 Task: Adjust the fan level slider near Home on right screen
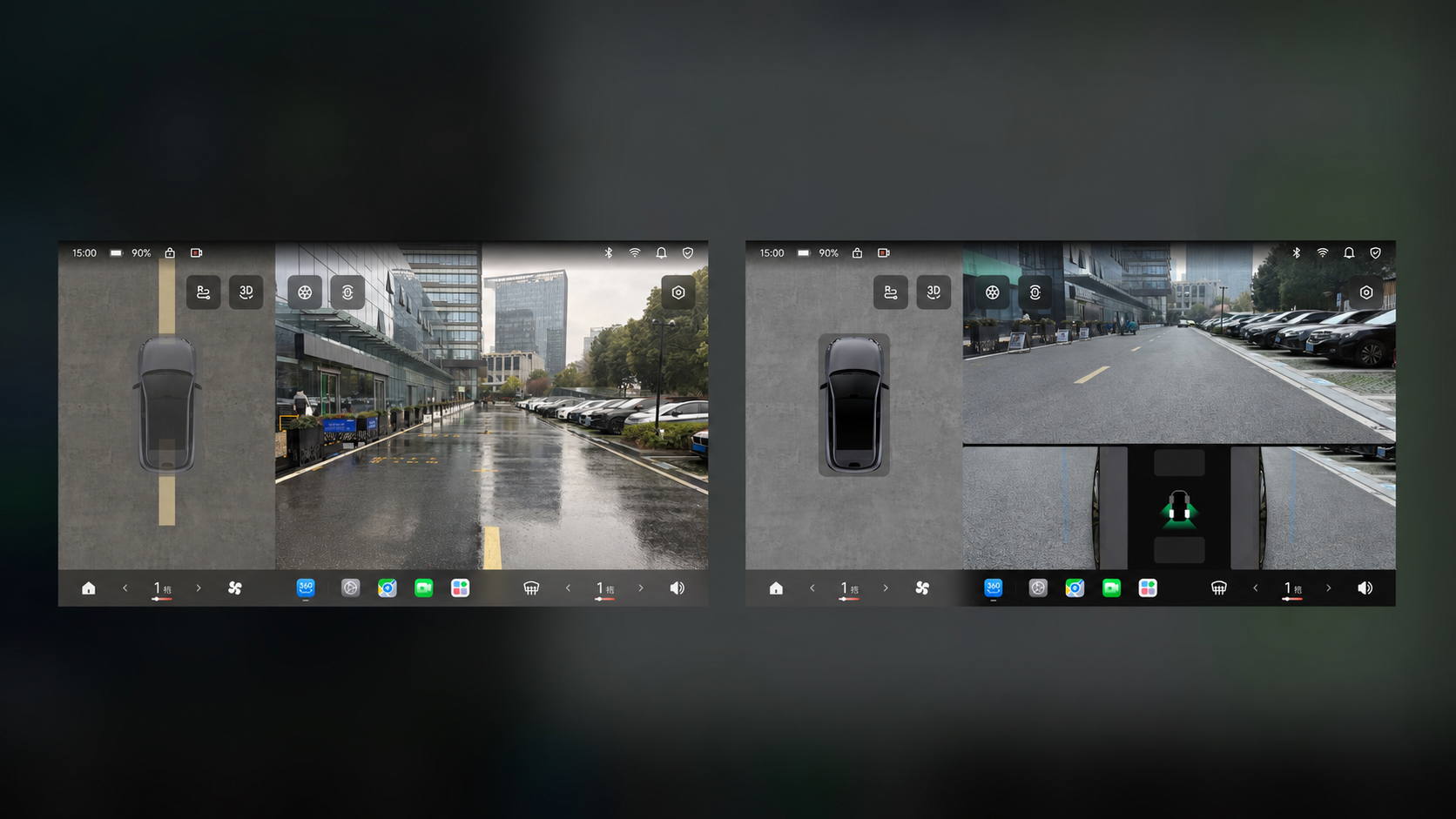849,599
